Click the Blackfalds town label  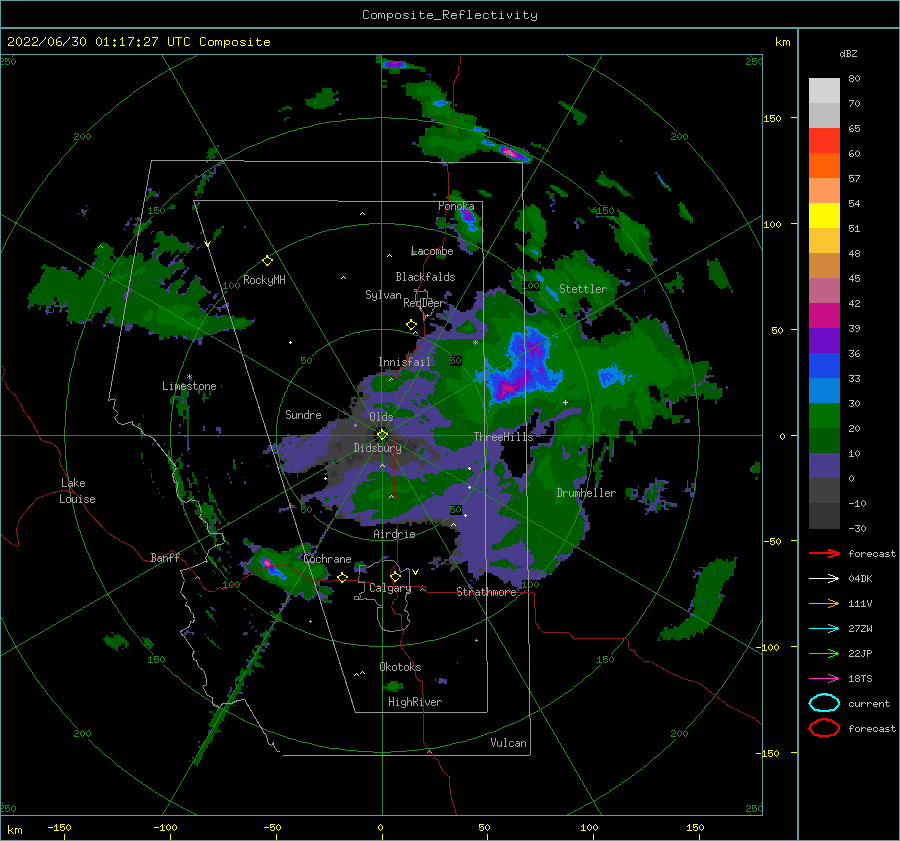[425, 277]
